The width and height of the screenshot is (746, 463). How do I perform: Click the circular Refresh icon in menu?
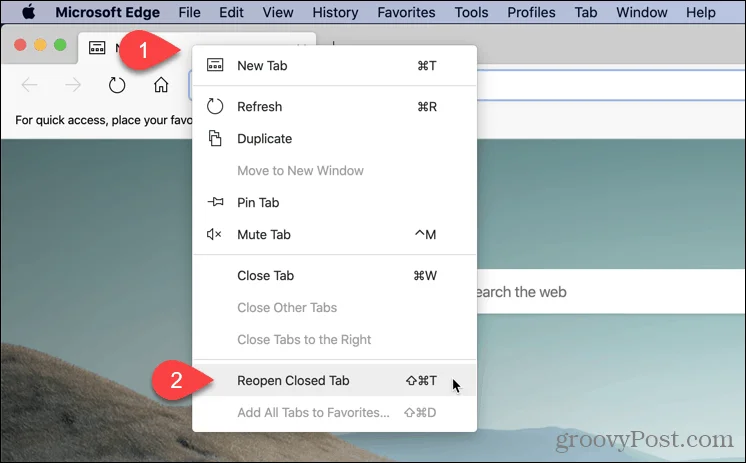coord(215,106)
